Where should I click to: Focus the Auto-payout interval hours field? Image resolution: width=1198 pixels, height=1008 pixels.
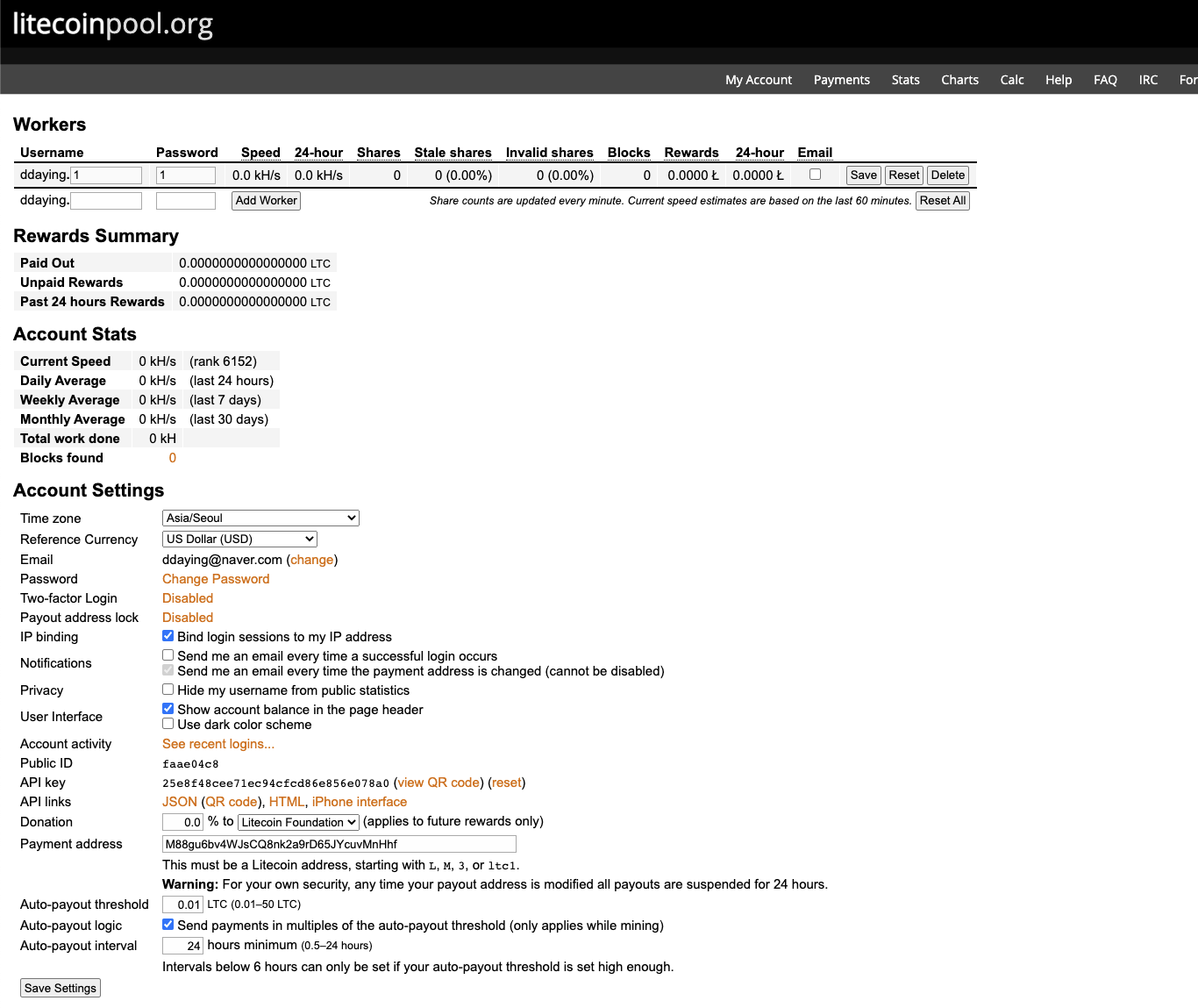click(x=183, y=946)
